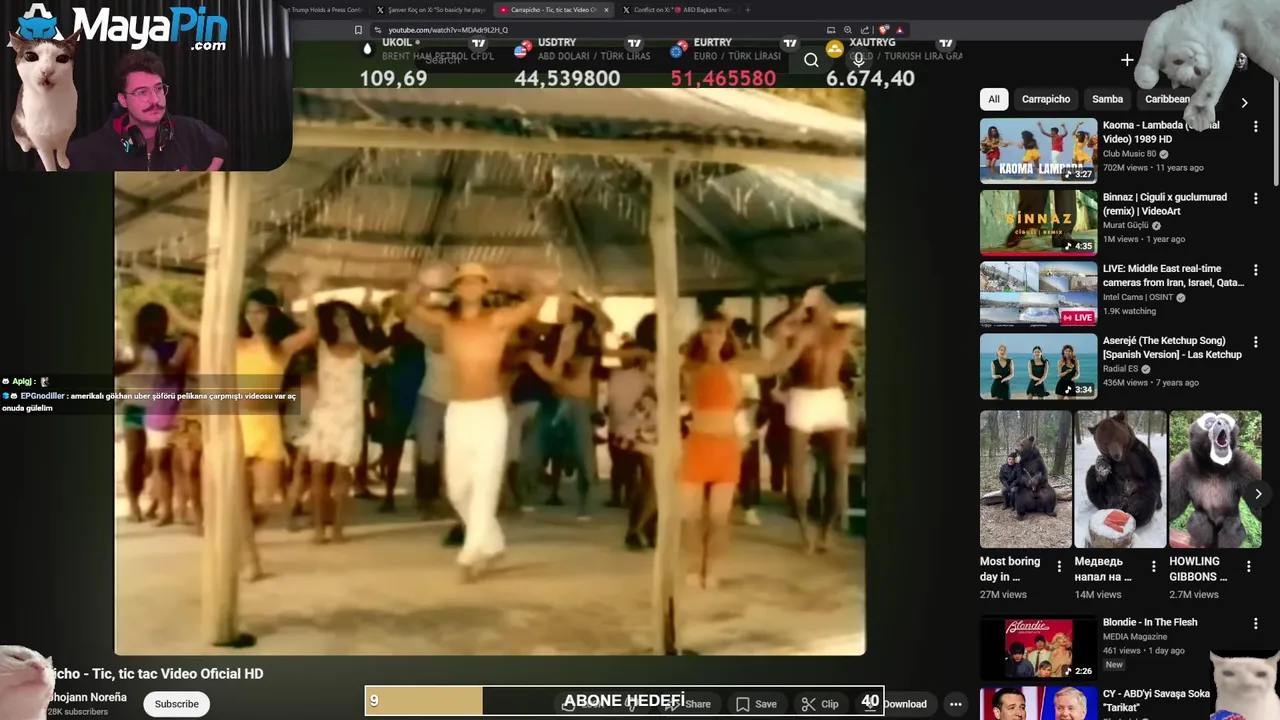Click the zoom magnifier icon in address bar
This screenshot has height=720, width=1280.
(848, 30)
